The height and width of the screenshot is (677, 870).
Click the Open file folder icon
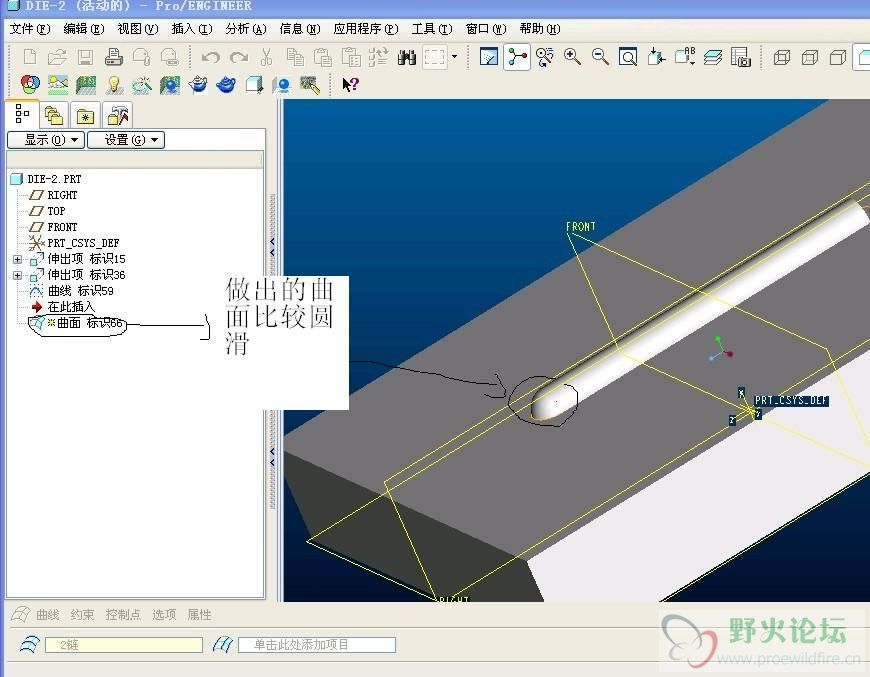[57, 57]
